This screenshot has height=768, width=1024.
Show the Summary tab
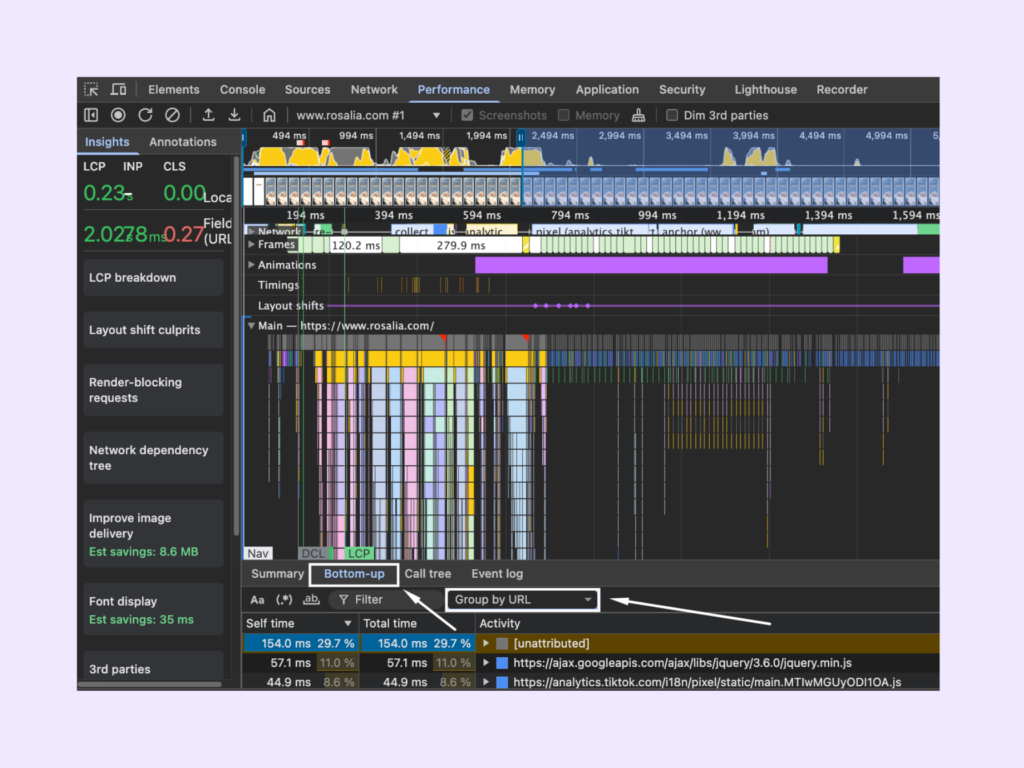tap(278, 573)
